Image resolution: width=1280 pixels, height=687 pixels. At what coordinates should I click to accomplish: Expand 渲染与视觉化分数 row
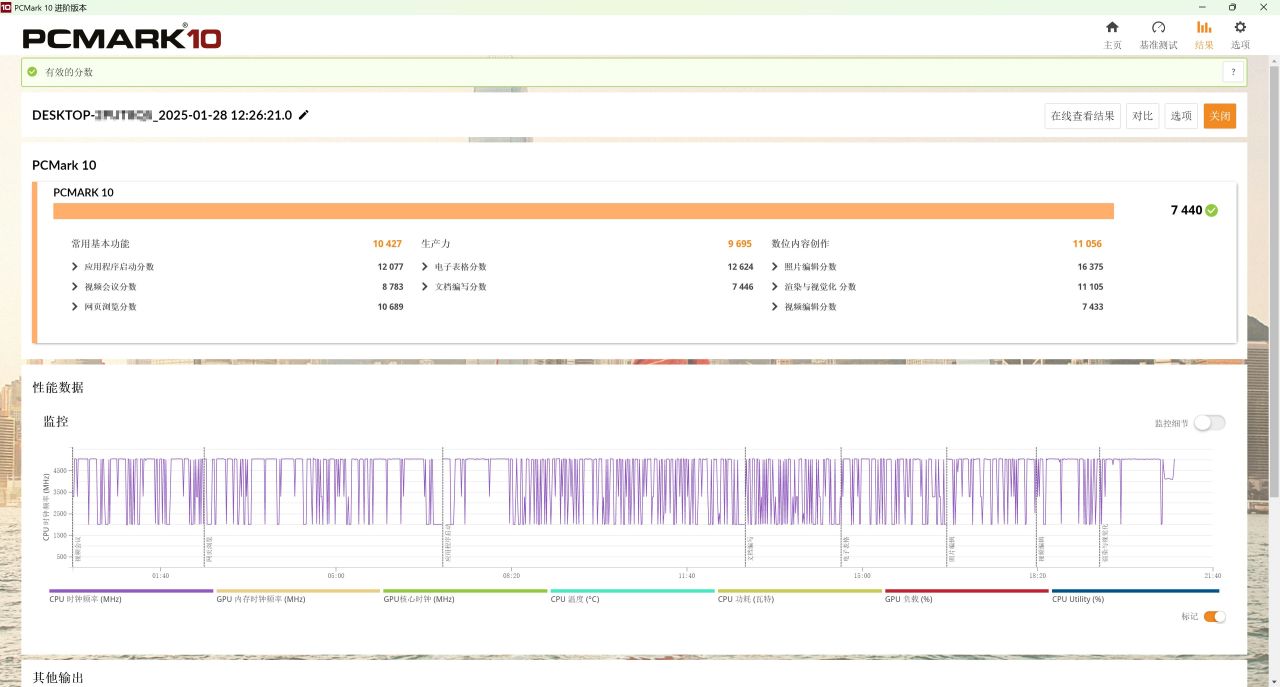775,287
